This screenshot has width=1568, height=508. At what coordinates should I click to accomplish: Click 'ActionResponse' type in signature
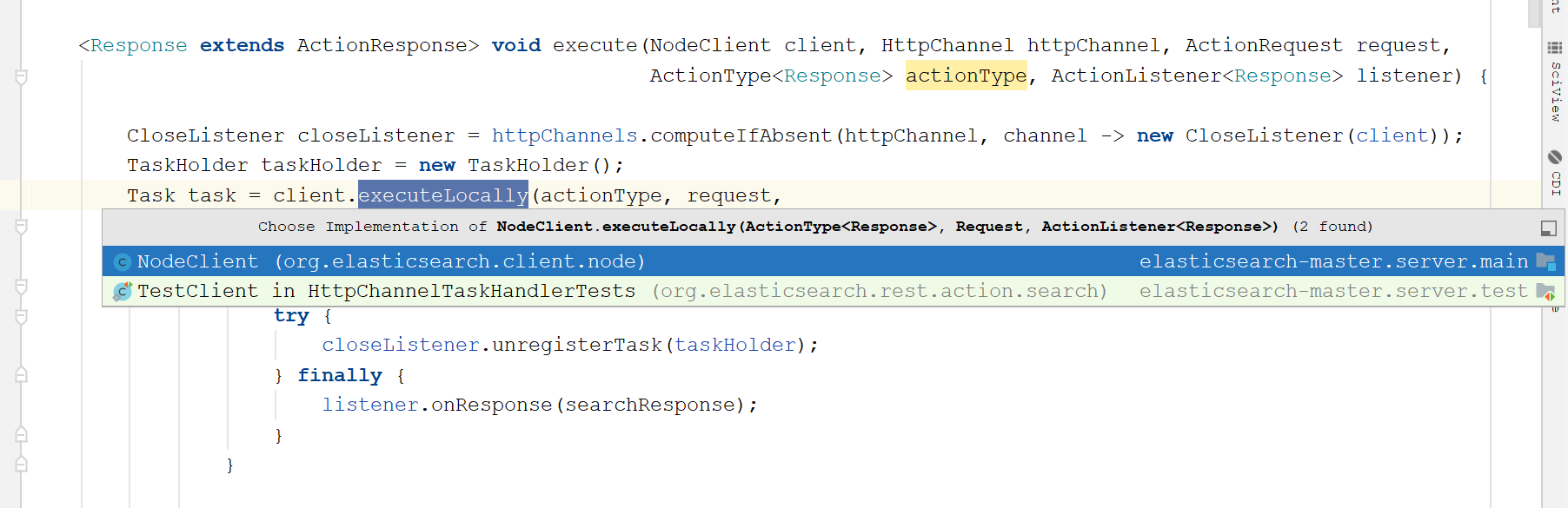tap(382, 45)
